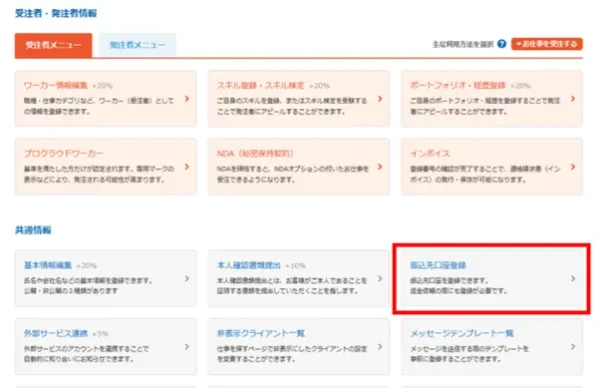Viewport: 600px width, 388px height.
Task: Open the 非表示クライアント一覧 link
Action: (261, 333)
